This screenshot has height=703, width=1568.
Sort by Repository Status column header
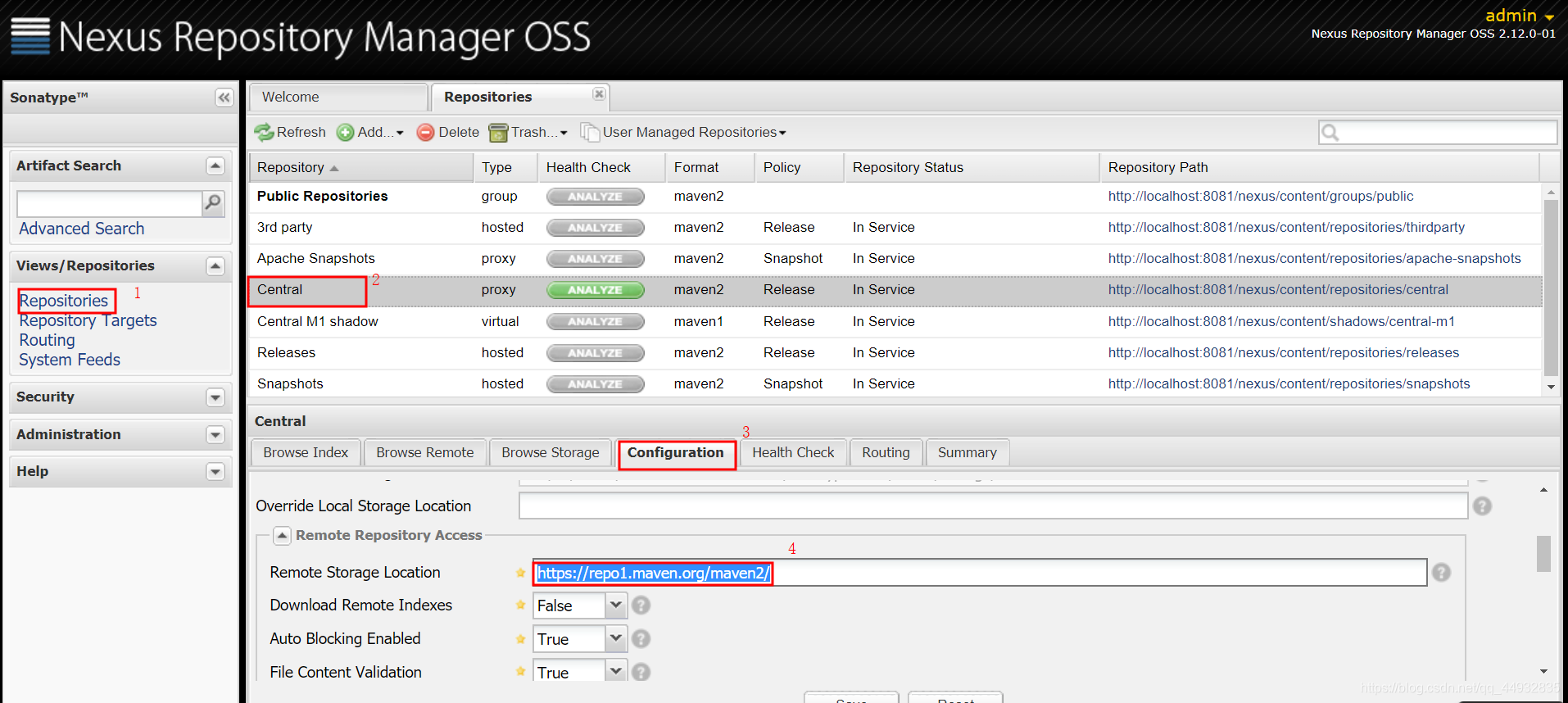click(x=972, y=167)
